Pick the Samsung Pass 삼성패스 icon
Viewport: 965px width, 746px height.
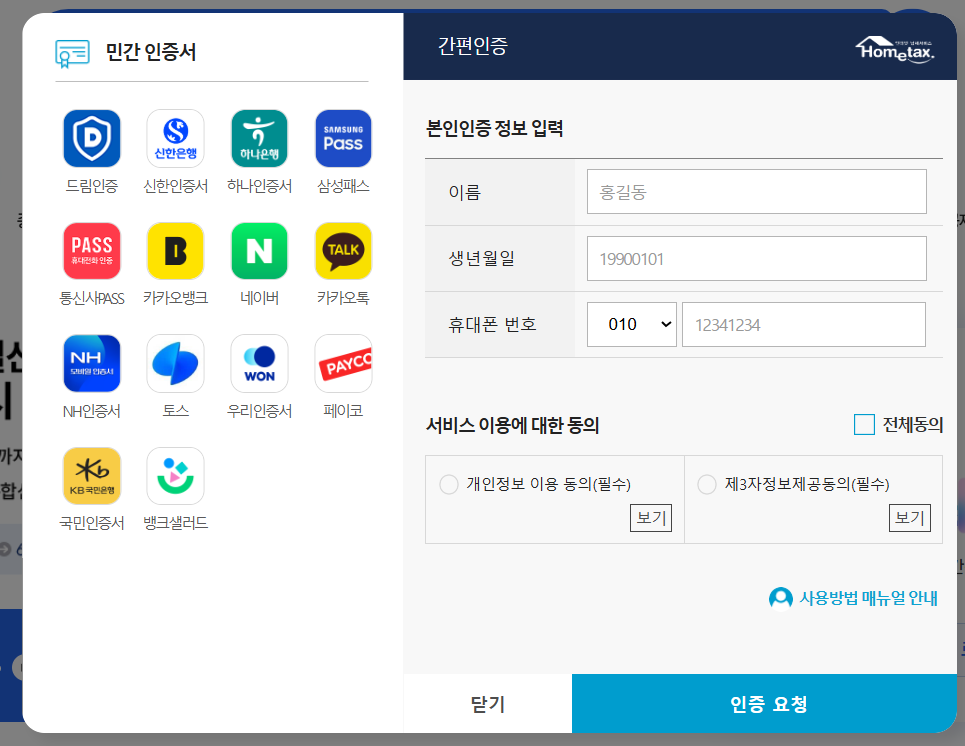(x=343, y=138)
